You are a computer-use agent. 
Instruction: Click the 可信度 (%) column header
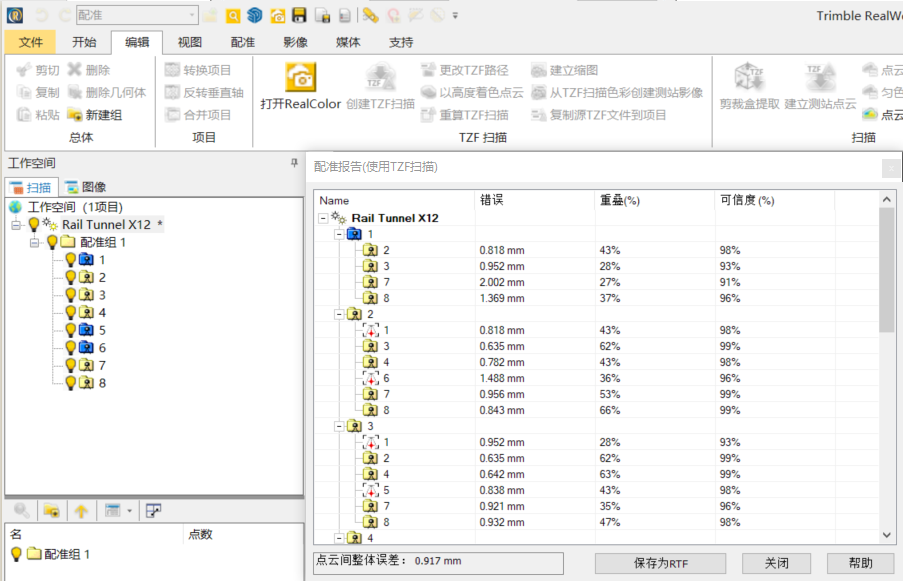775,200
